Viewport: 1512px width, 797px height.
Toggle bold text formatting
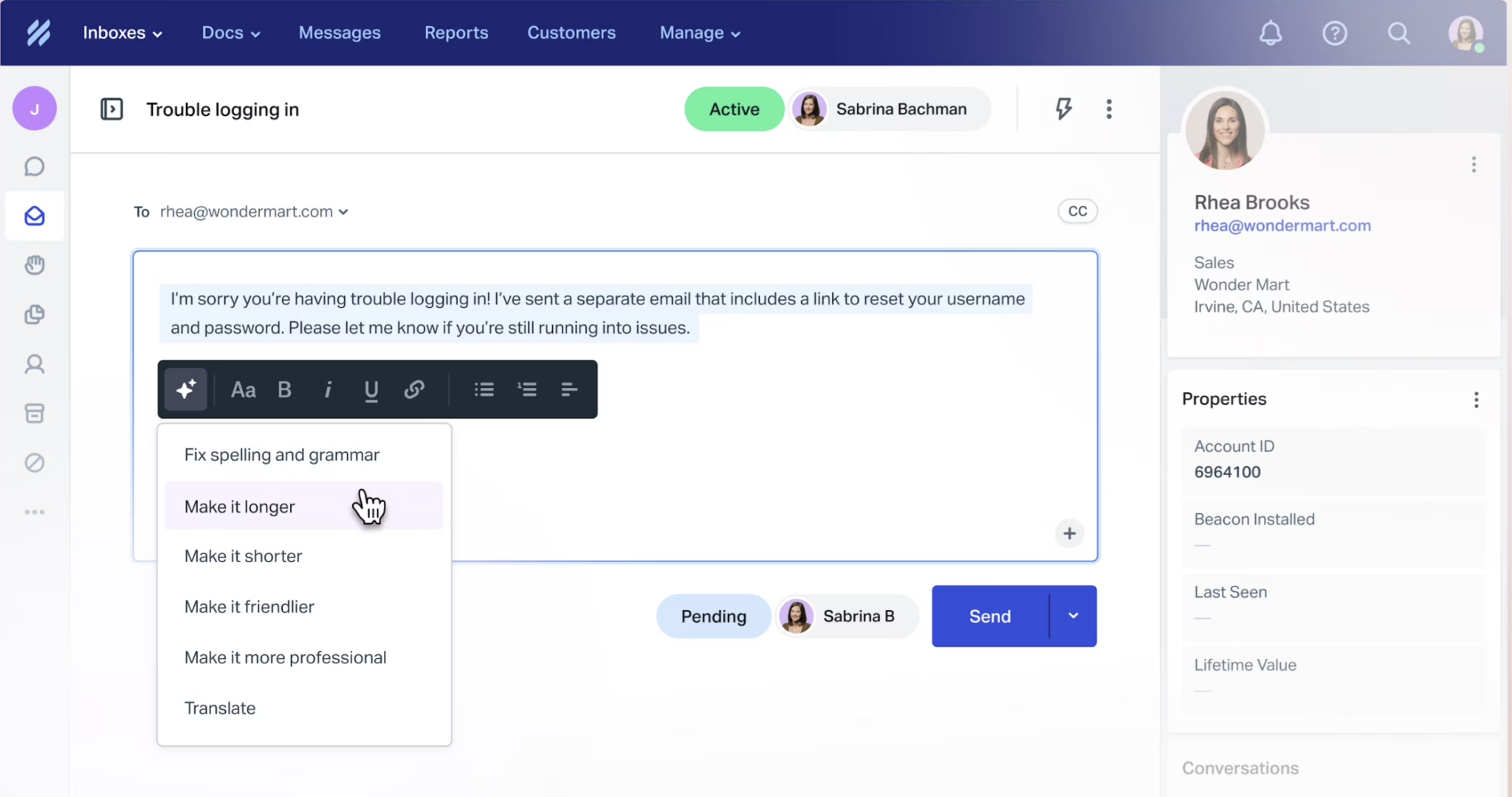click(284, 389)
